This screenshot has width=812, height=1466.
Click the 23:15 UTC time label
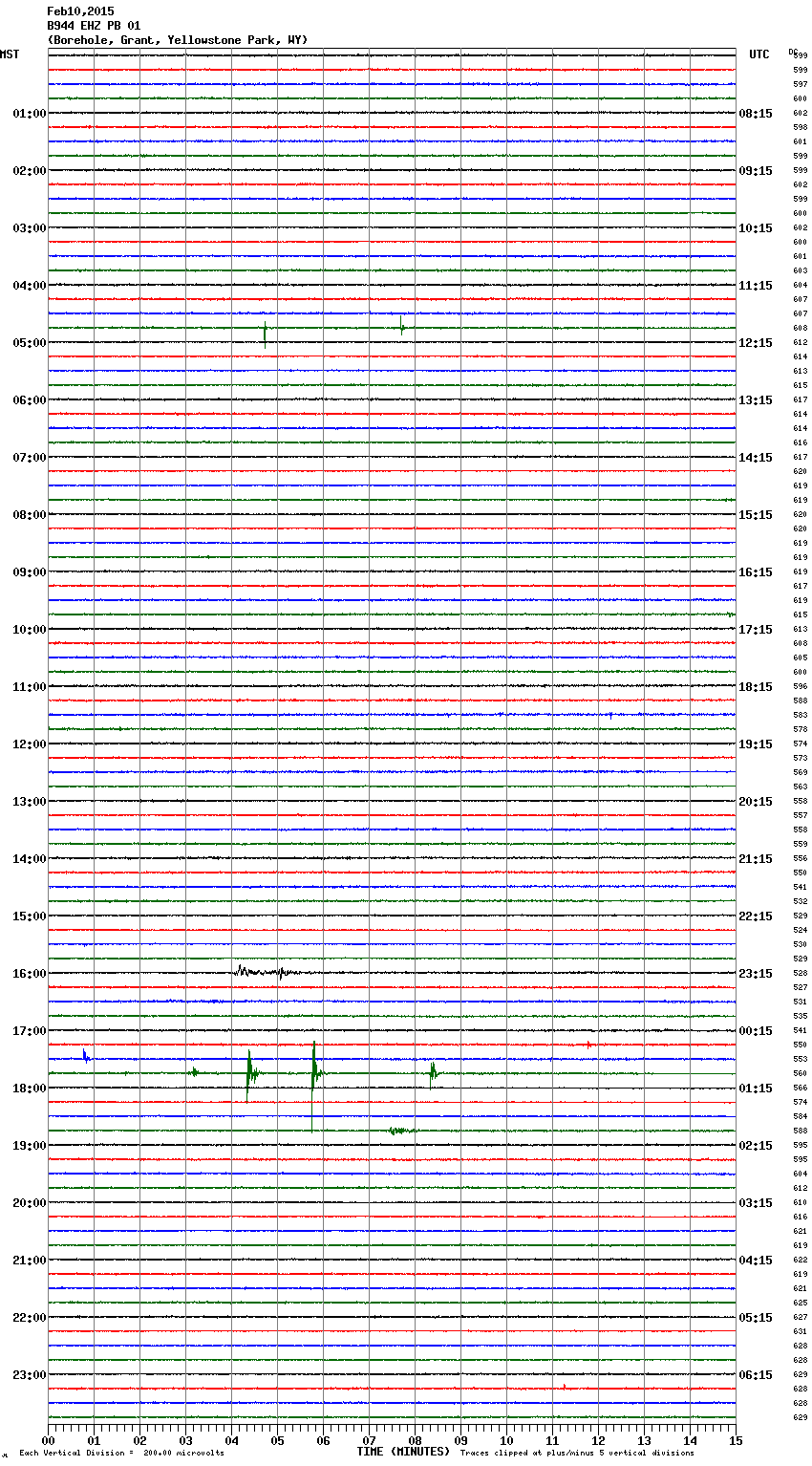pos(756,974)
